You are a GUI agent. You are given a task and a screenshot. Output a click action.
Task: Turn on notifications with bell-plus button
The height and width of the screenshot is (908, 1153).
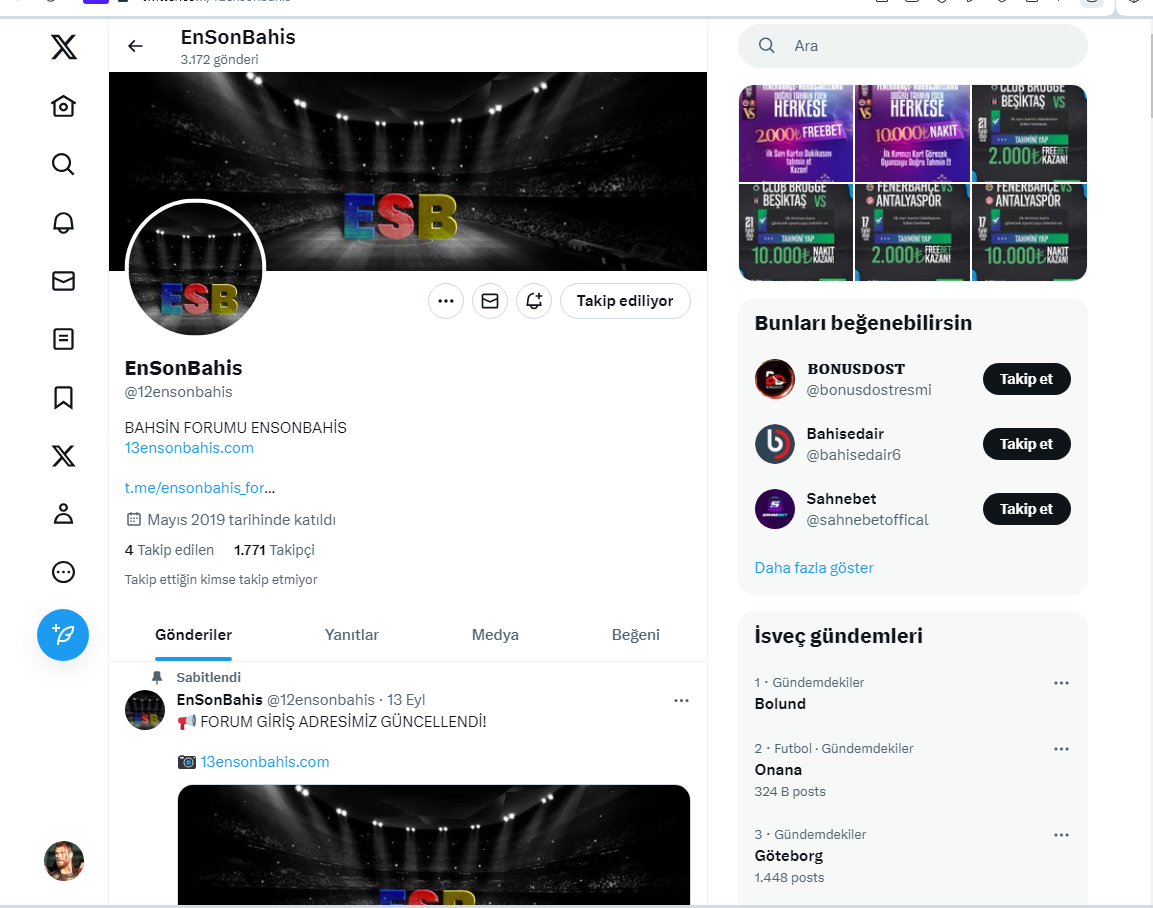534,301
